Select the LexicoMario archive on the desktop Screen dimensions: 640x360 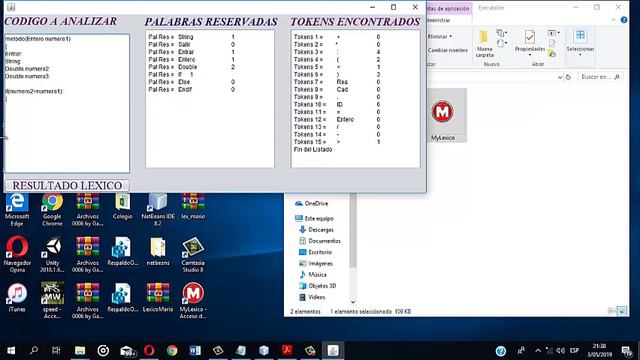coord(158,298)
